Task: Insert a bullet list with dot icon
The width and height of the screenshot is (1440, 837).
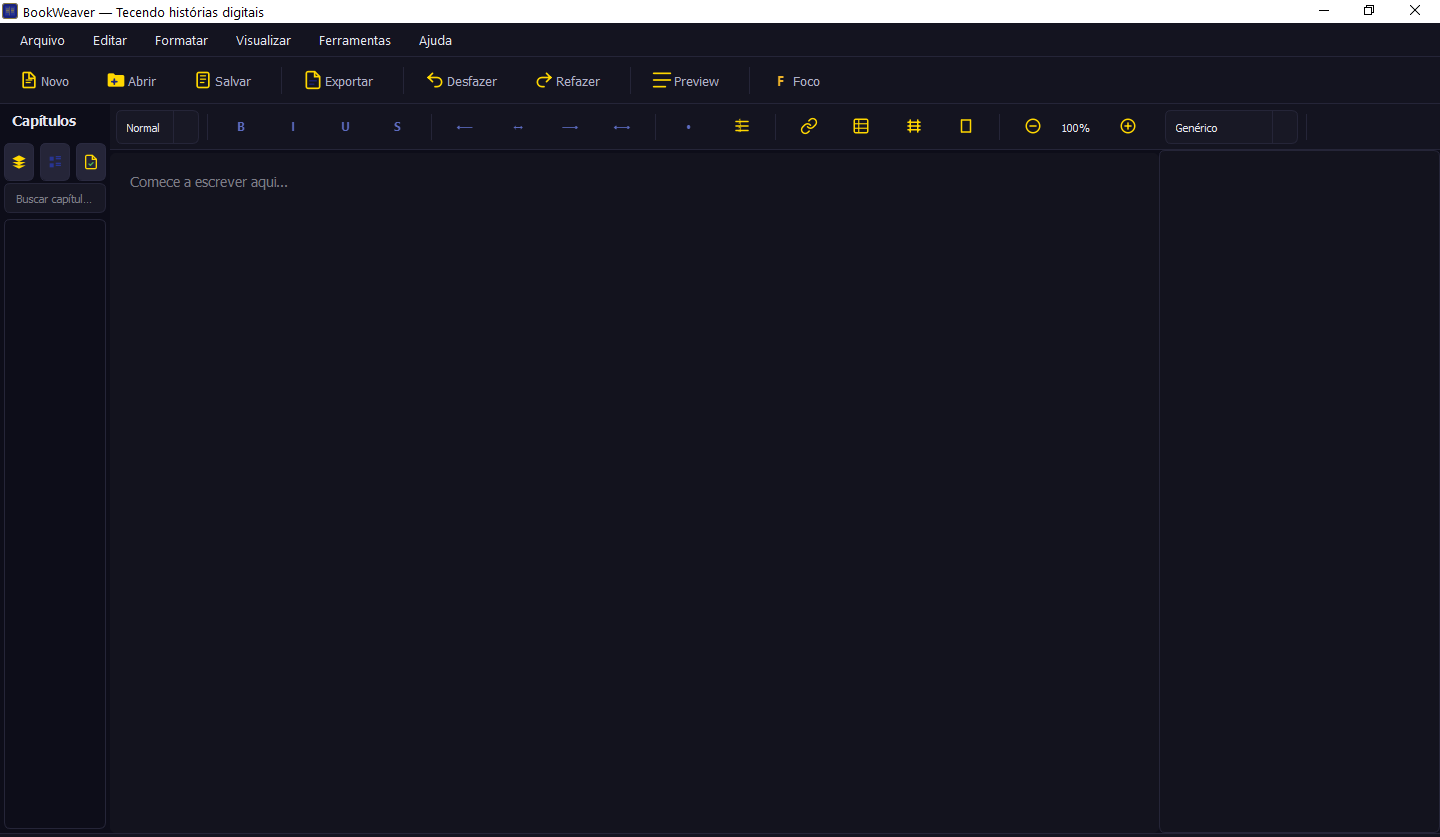Action: (689, 127)
